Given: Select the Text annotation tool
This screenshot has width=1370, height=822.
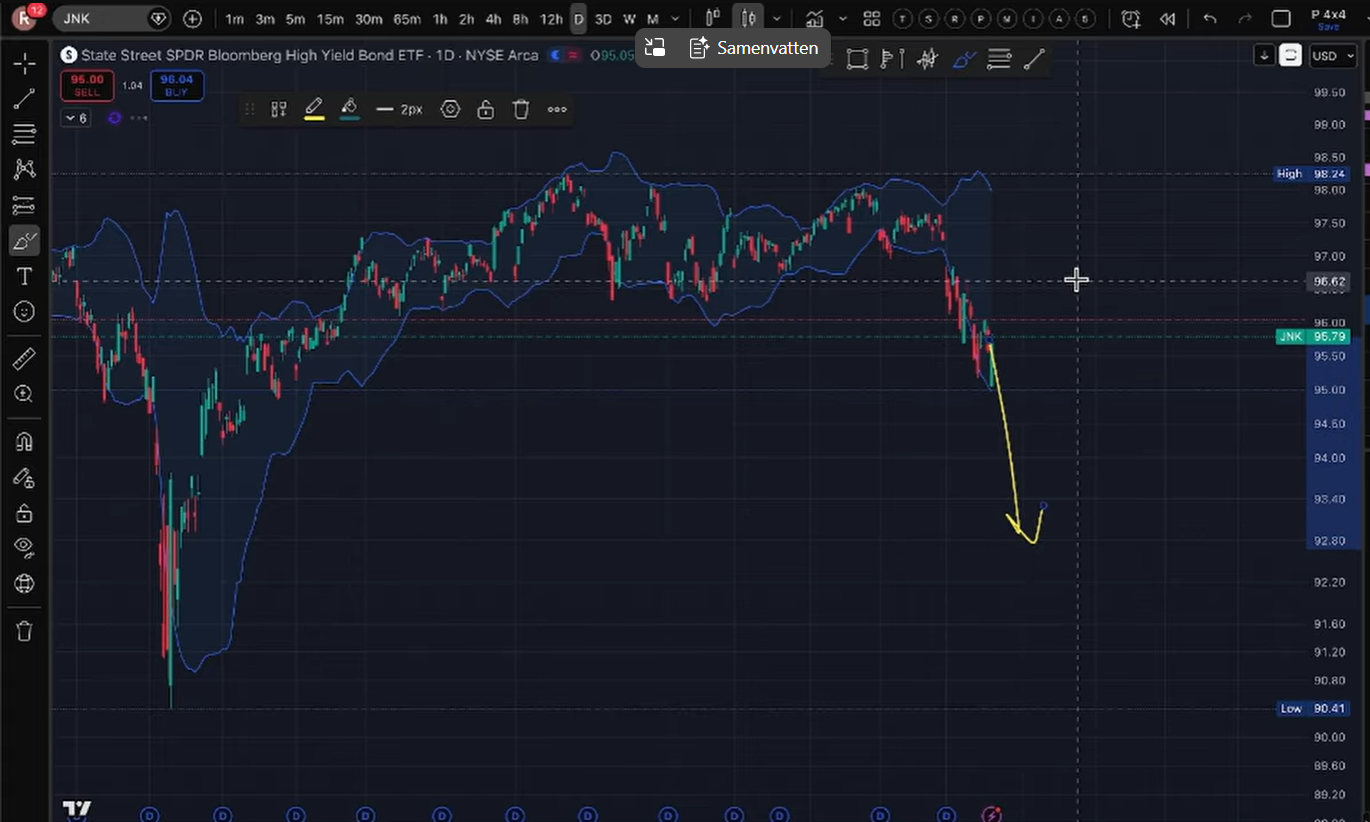Looking at the screenshot, I should coord(25,276).
